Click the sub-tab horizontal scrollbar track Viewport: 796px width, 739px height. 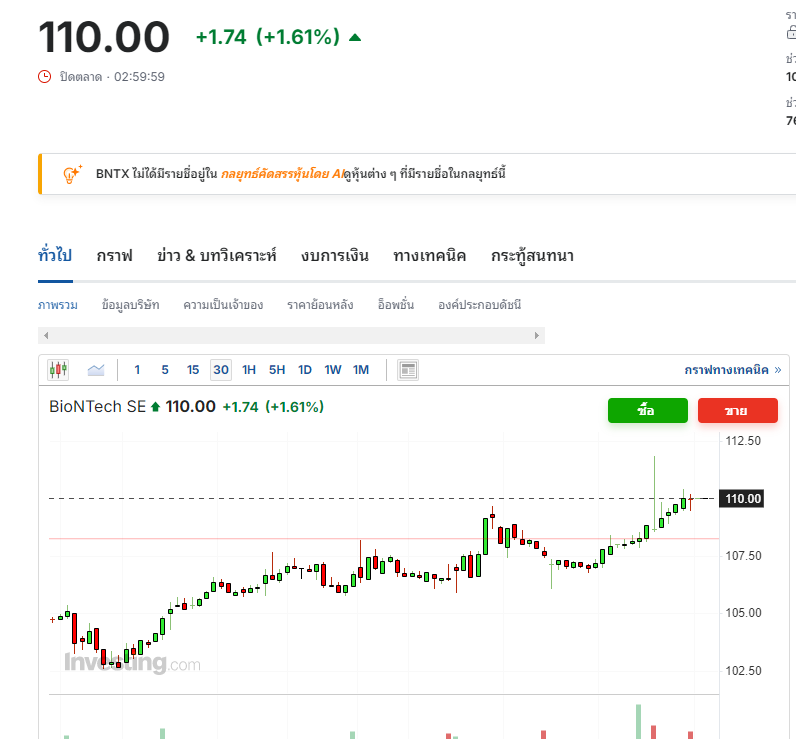(x=291, y=335)
